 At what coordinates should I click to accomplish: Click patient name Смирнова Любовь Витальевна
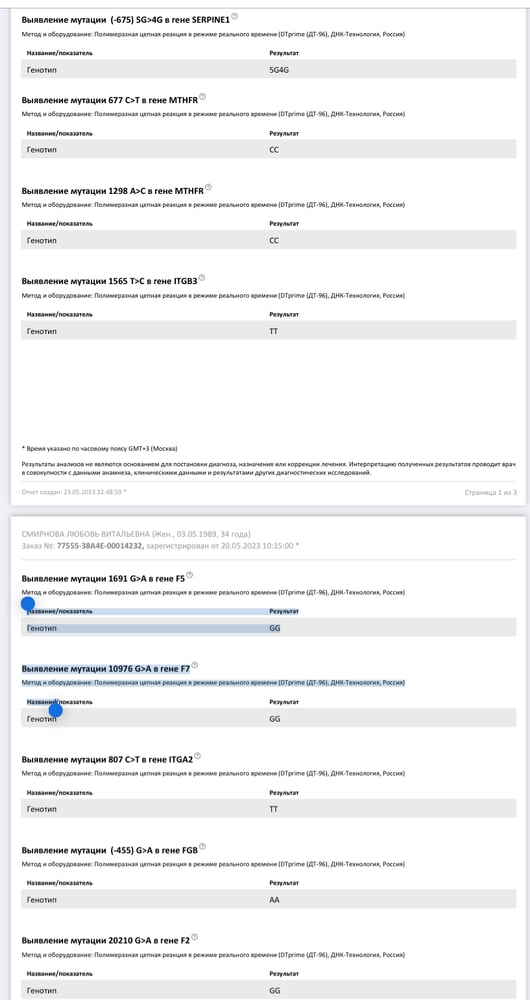(x=86, y=534)
